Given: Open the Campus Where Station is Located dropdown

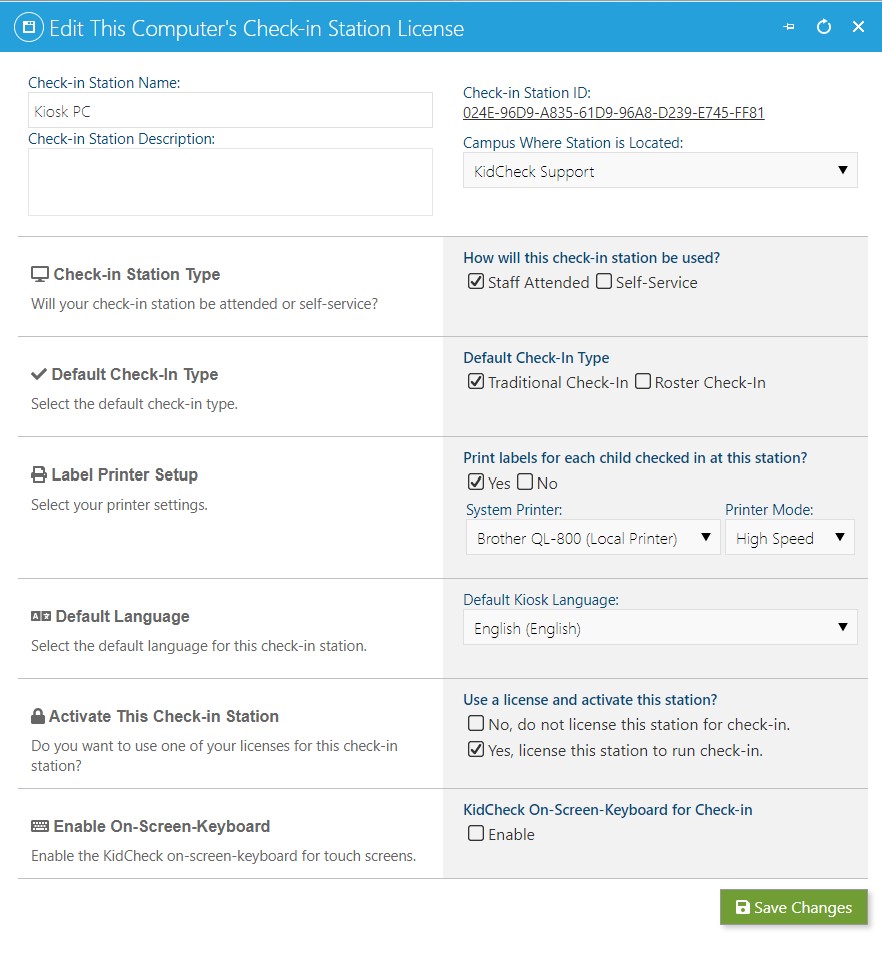Looking at the screenshot, I should tap(660, 171).
